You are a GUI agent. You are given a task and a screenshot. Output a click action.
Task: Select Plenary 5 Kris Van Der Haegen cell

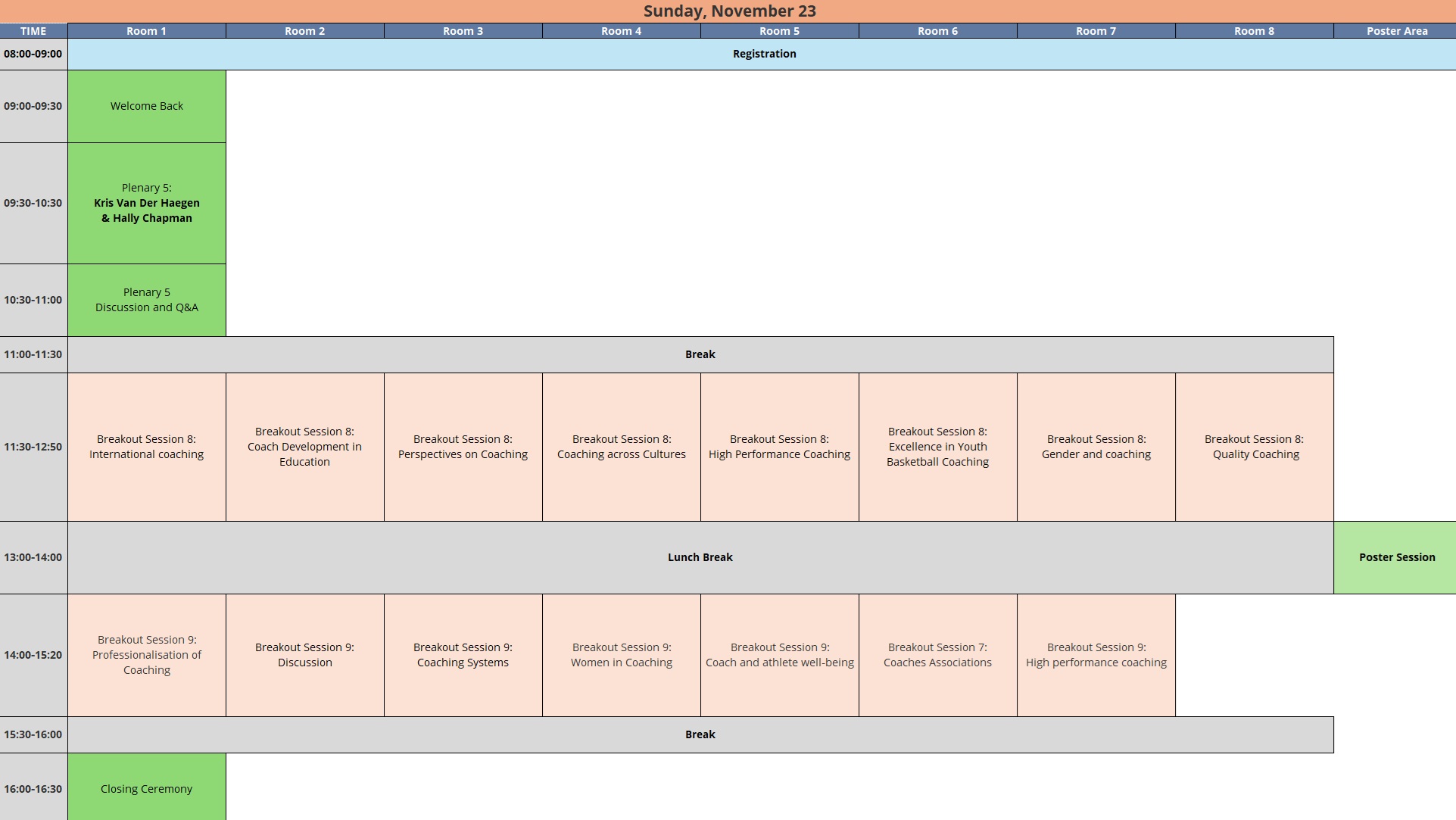147,203
